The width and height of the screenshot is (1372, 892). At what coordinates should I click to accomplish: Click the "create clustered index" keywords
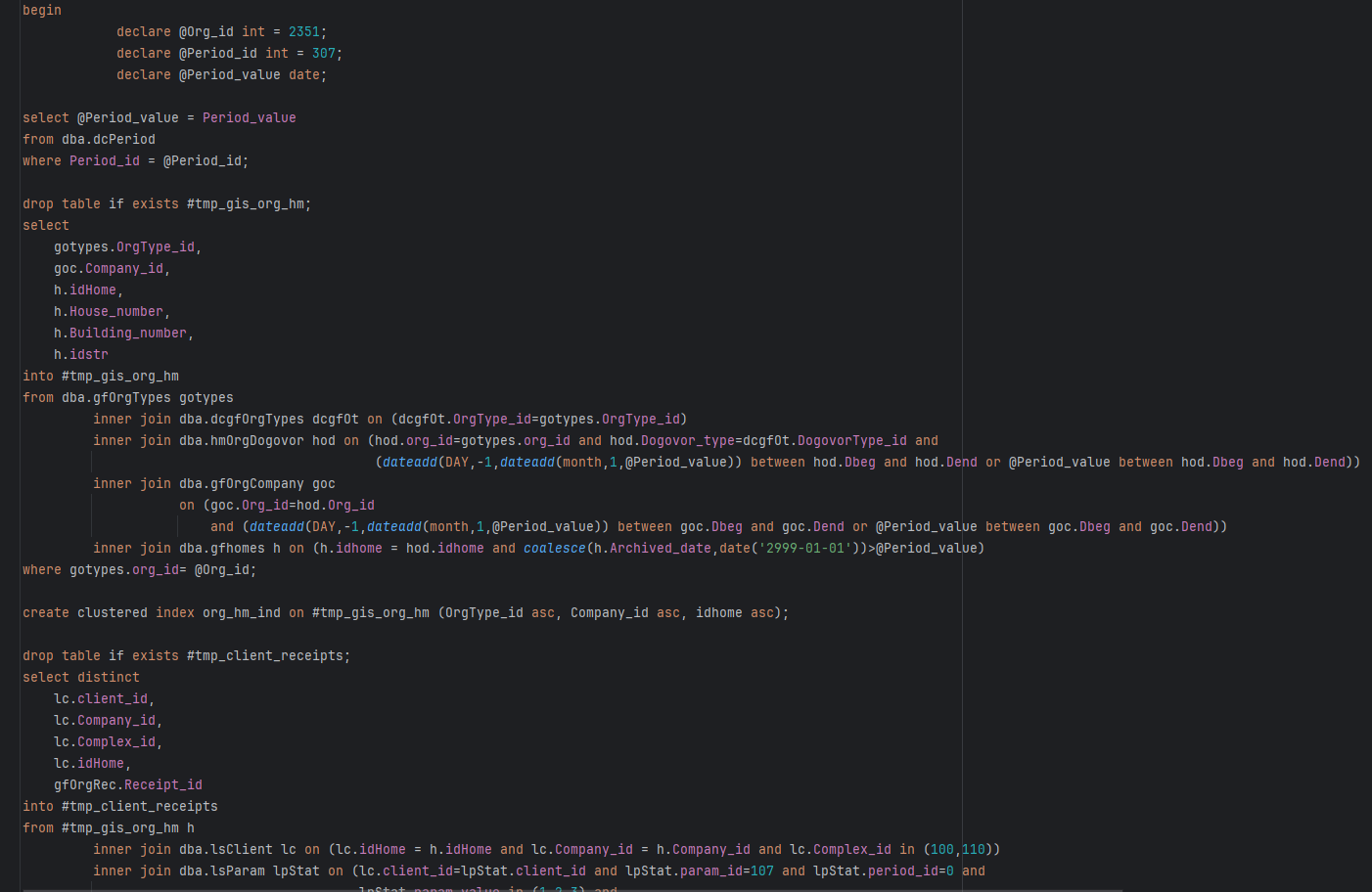109,613
